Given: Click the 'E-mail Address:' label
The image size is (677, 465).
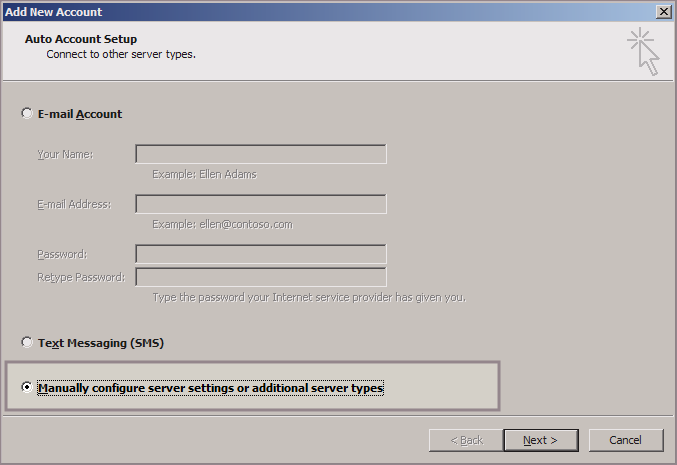Looking at the screenshot, I should point(74,204).
